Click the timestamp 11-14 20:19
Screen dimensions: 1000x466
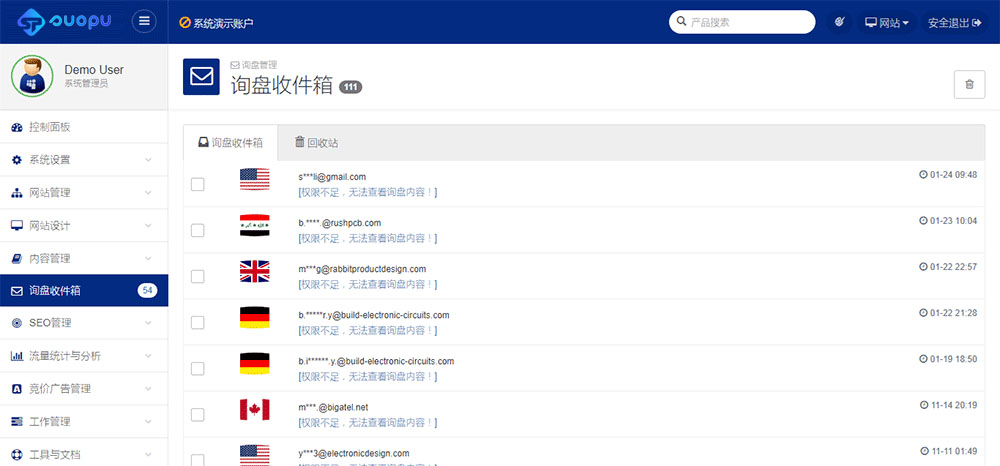click(x=948, y=405)
